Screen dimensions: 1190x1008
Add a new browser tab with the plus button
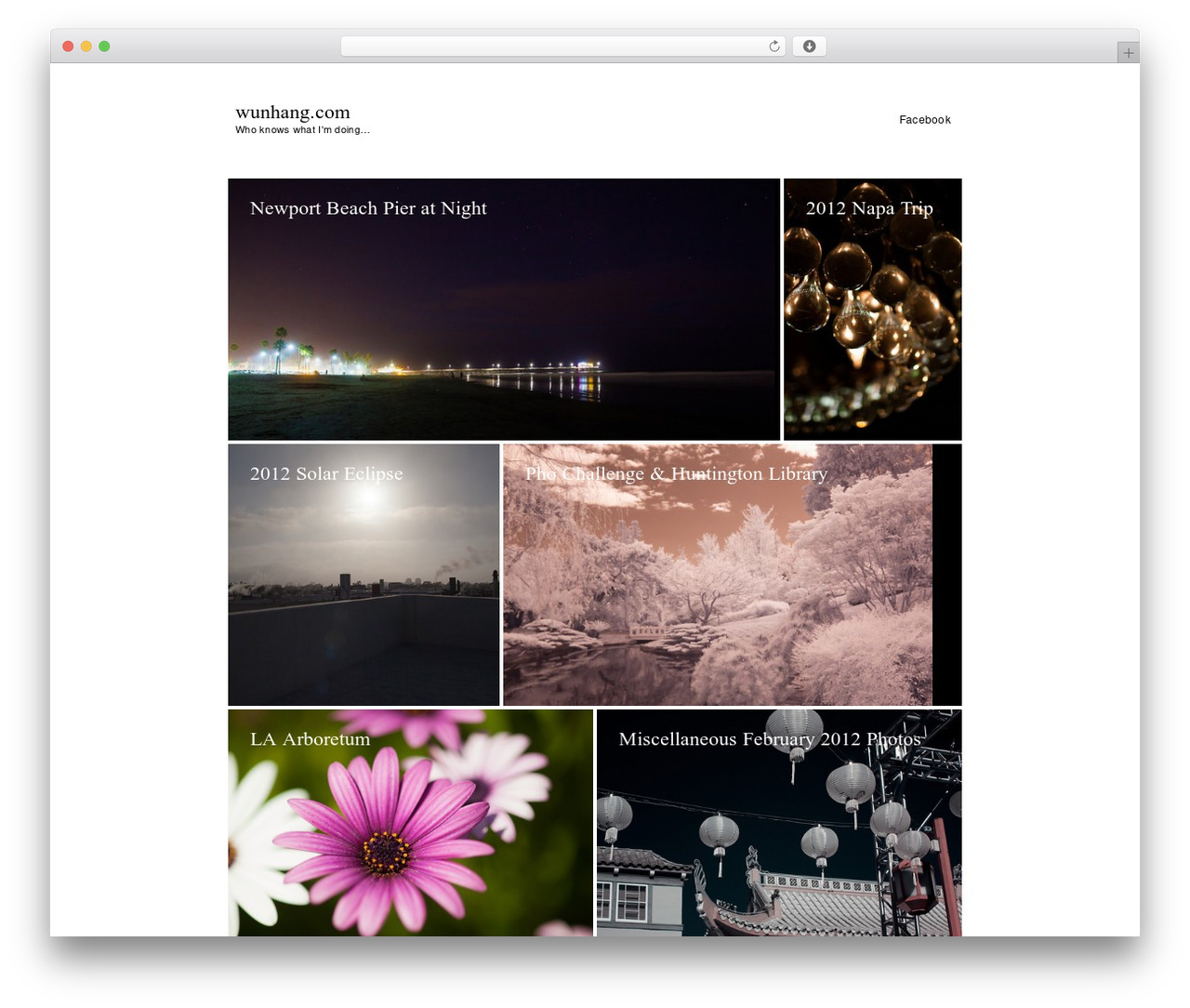click(1128, 53)
